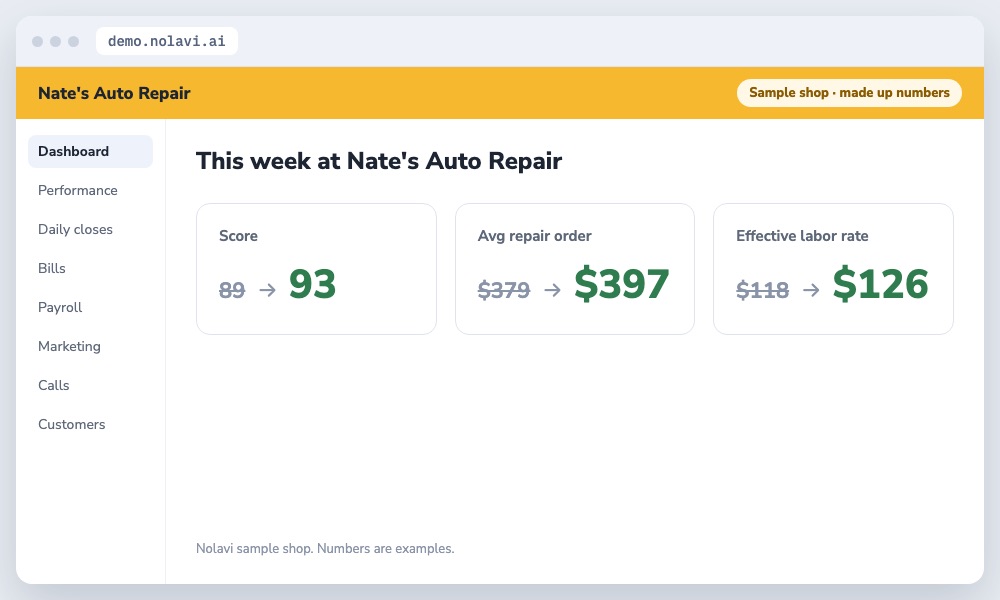The width and height of the screenshot is (1000, 600).
Task: Open the Dashboard sidebar item
Action: (90, 151)
